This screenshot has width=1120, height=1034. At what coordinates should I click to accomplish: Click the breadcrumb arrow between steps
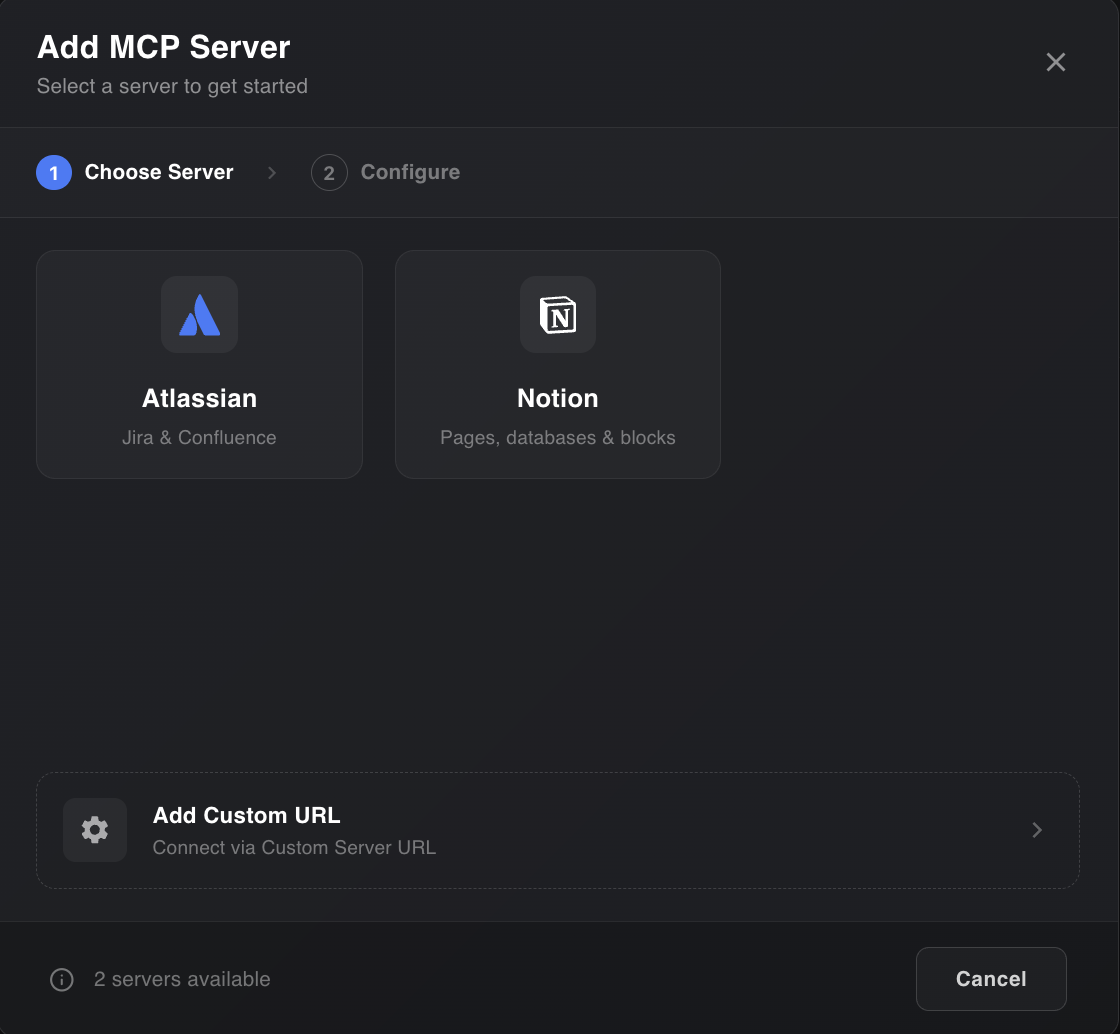(271, 172)
